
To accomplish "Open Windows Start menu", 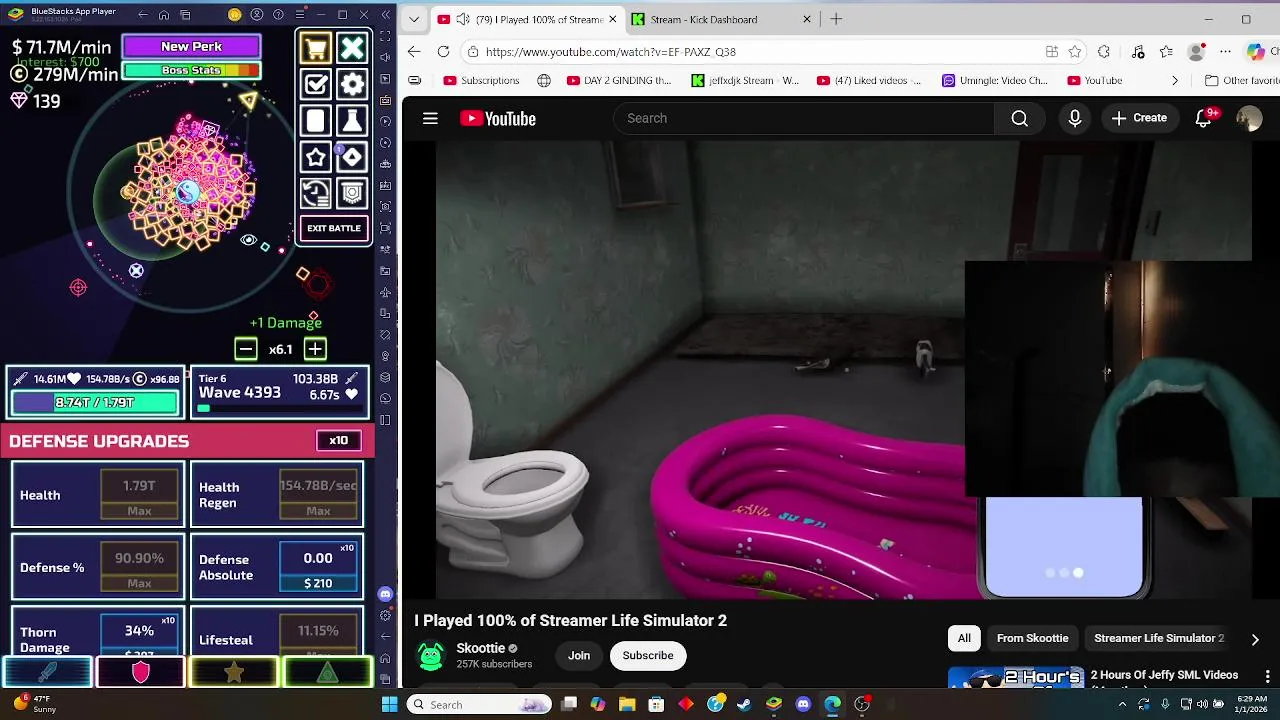I will pyautogui.click(x=389, y=704).
